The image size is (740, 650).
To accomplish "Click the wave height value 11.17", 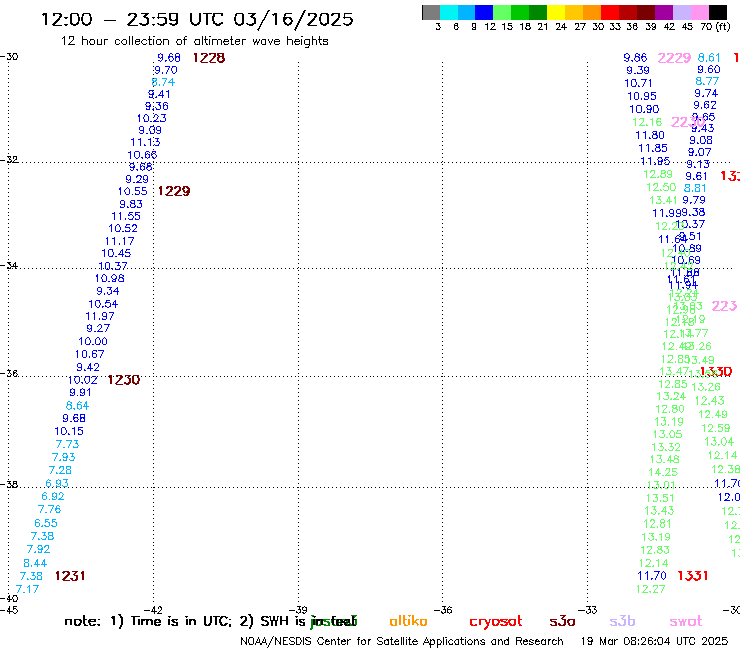I will (119, 241).
